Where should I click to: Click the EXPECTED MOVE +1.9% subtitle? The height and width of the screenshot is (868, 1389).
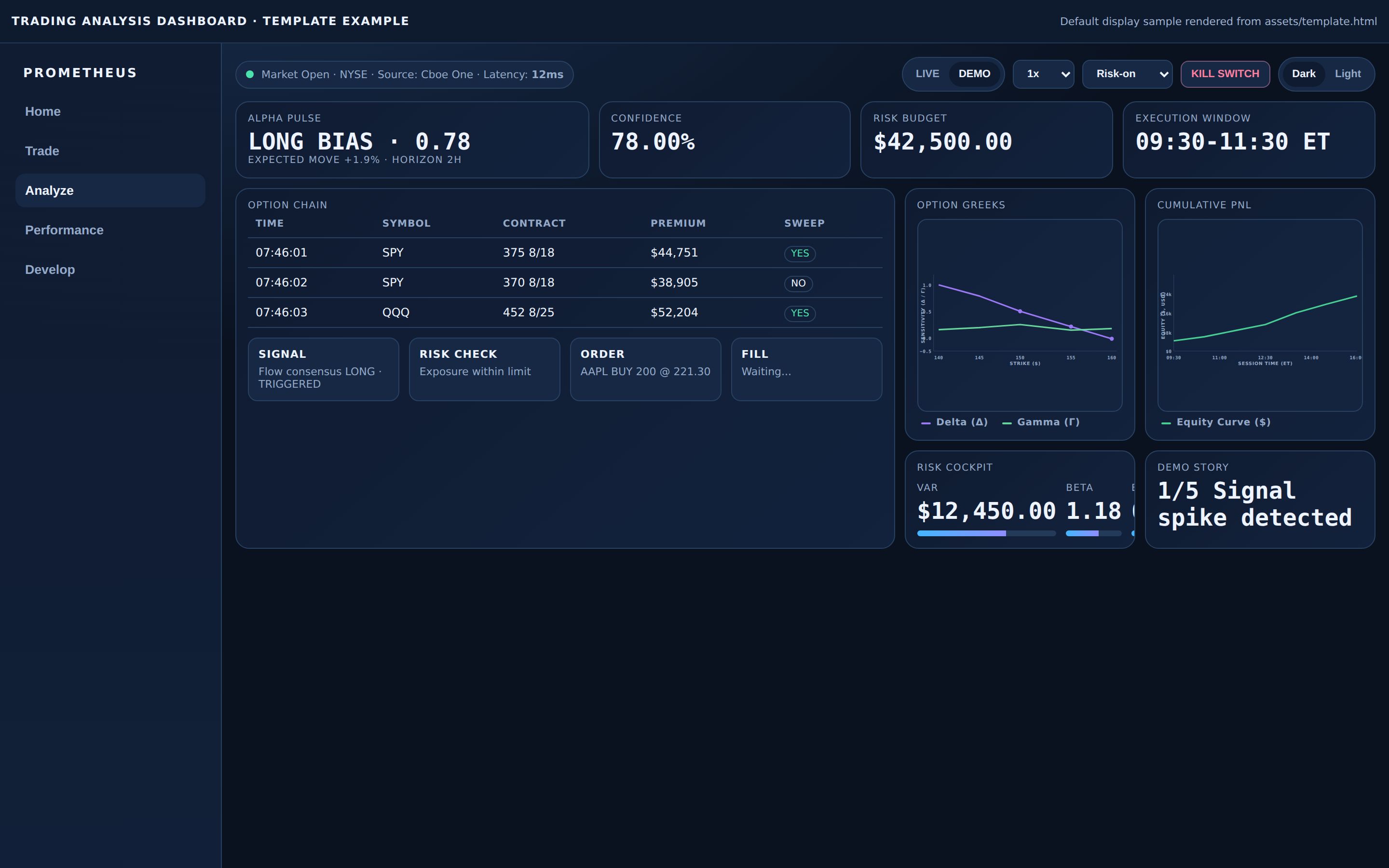pos(354,160)
